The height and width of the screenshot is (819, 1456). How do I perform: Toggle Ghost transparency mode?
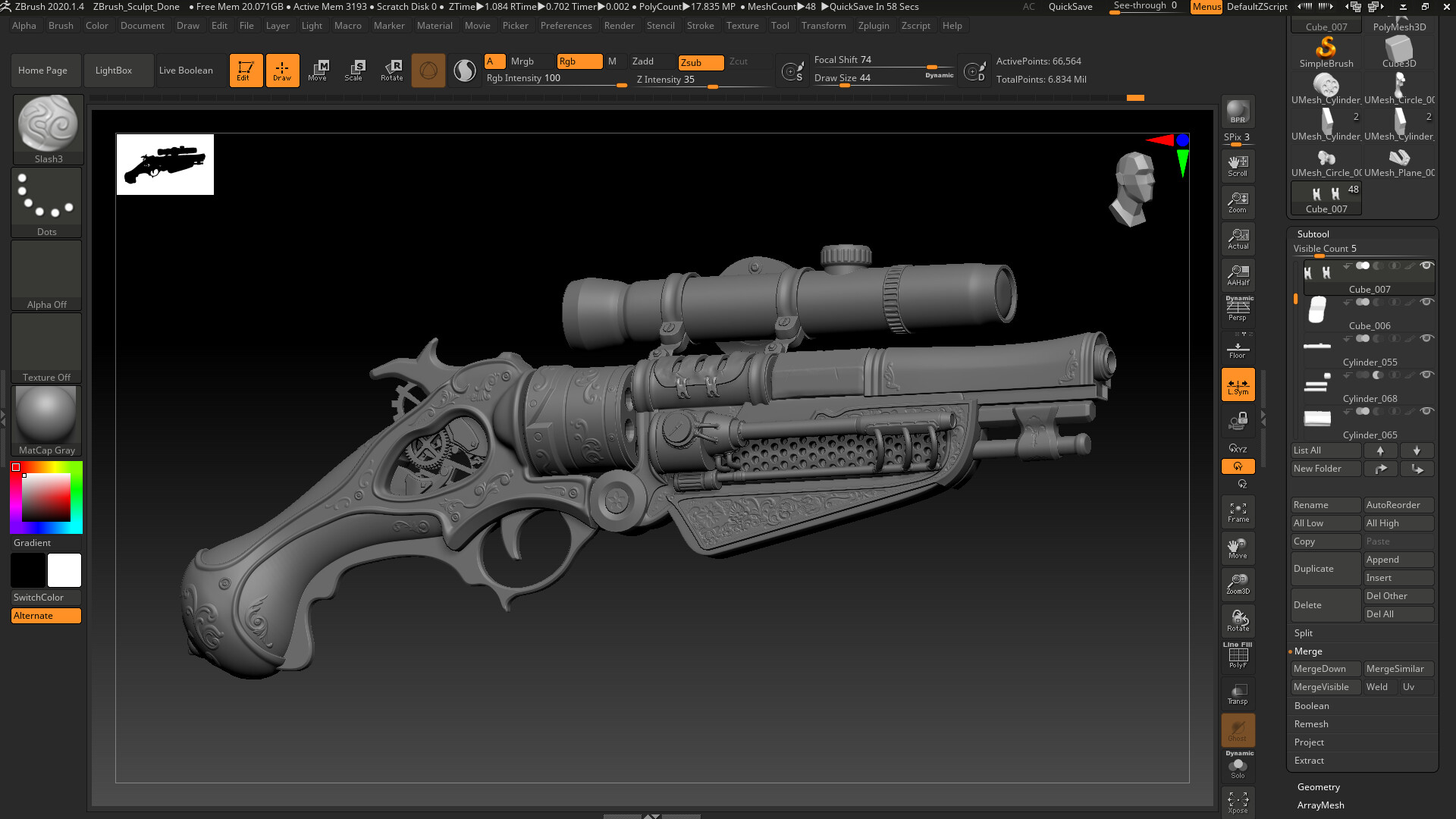click(1238, 730)
